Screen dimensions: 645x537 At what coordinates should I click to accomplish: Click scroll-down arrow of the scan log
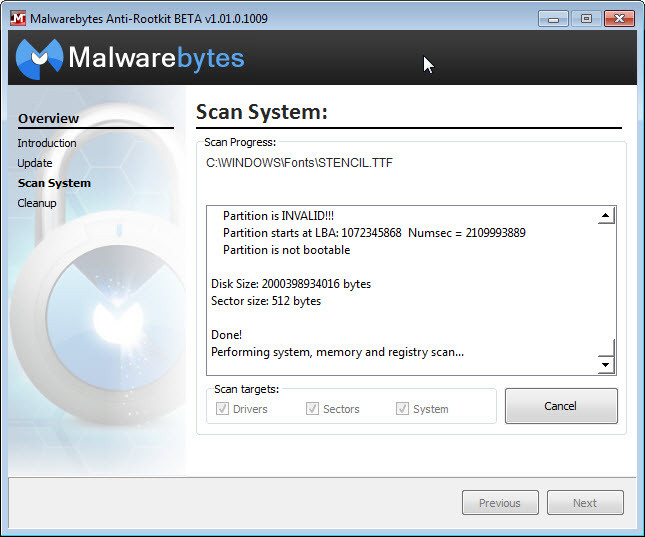[606, 365]
